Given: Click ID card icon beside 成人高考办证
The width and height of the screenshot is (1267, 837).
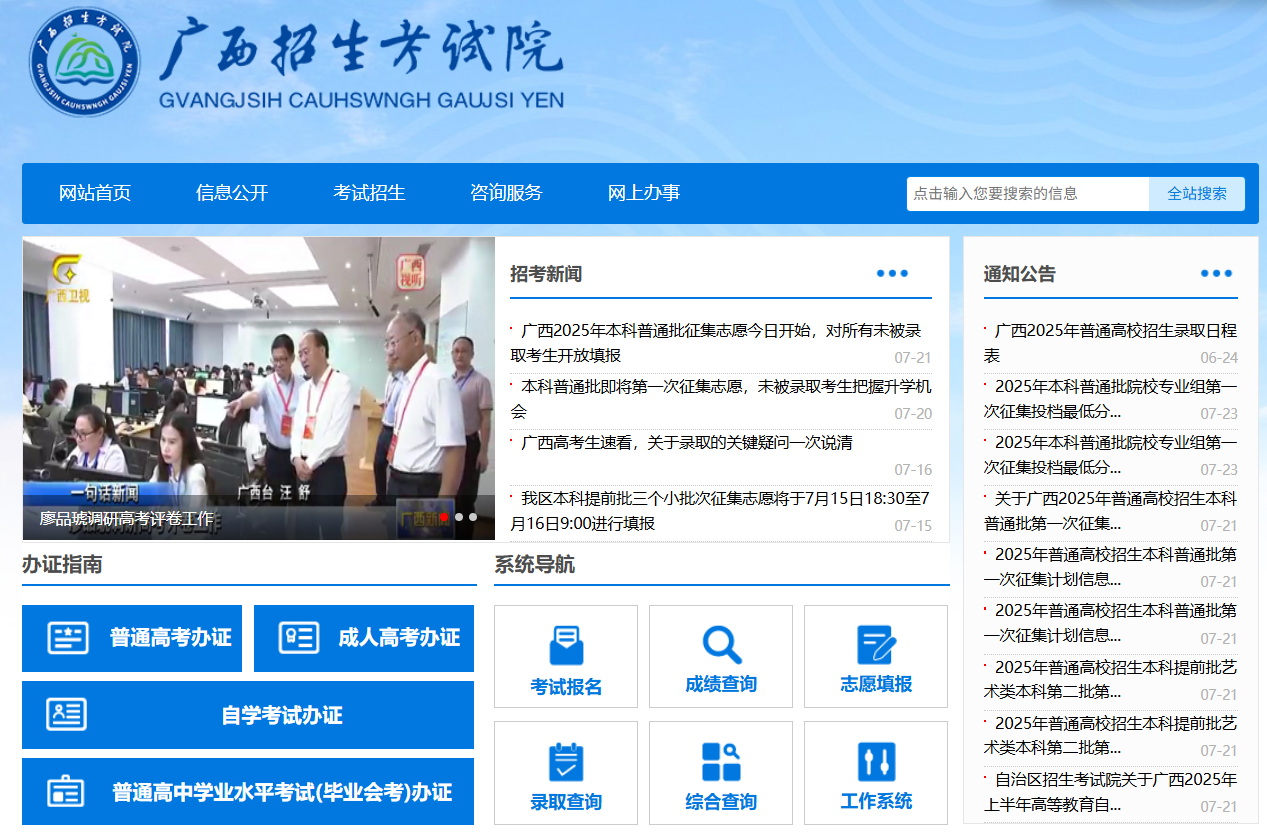Looking at the screenshot, I should click(299, 638).
